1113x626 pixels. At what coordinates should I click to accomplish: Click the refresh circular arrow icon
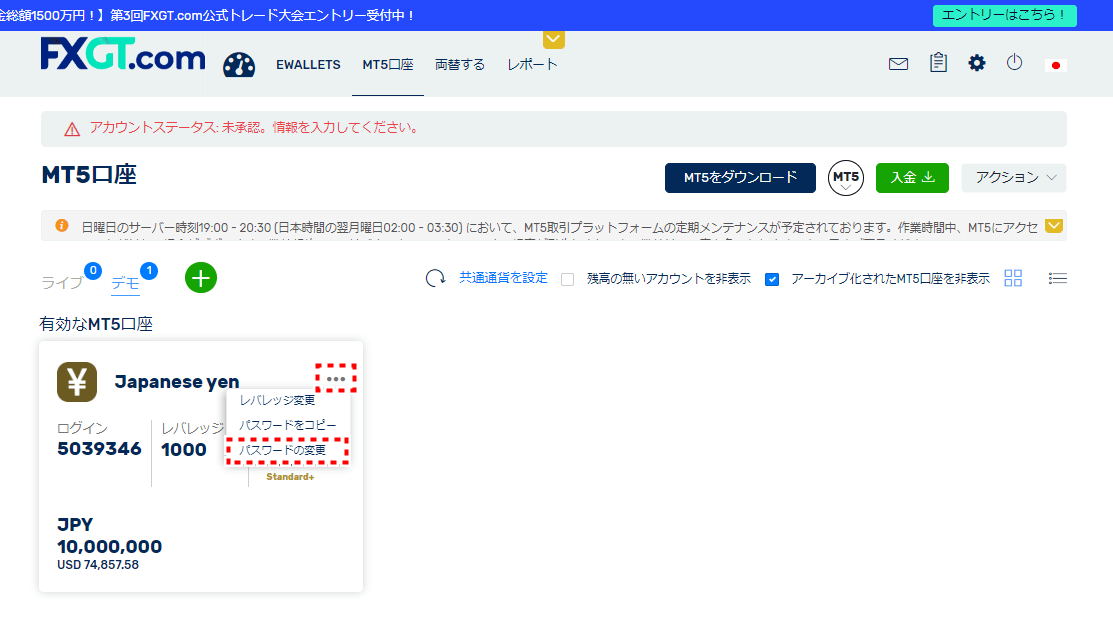coord(435,278)
